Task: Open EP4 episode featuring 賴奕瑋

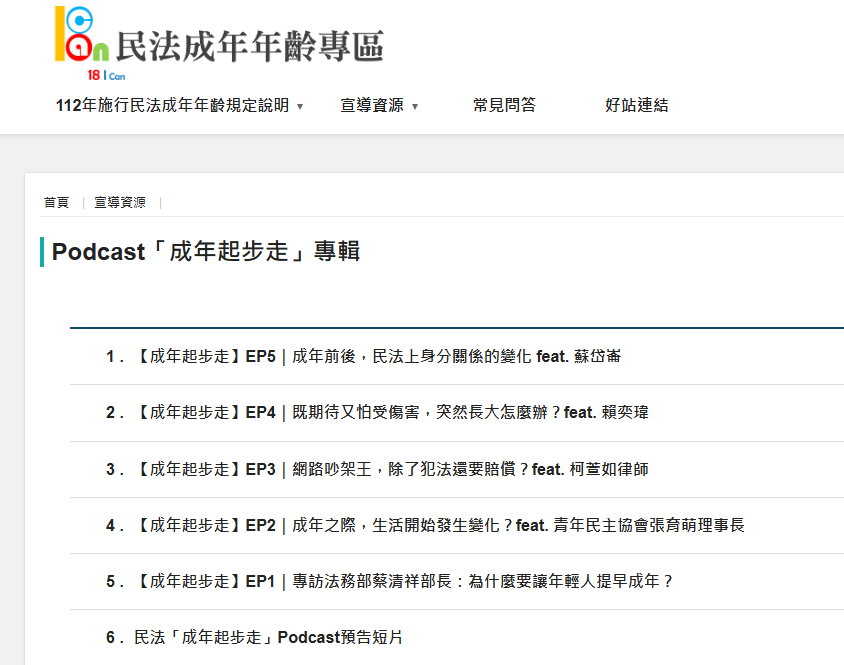Action: (x=391, y=412)
